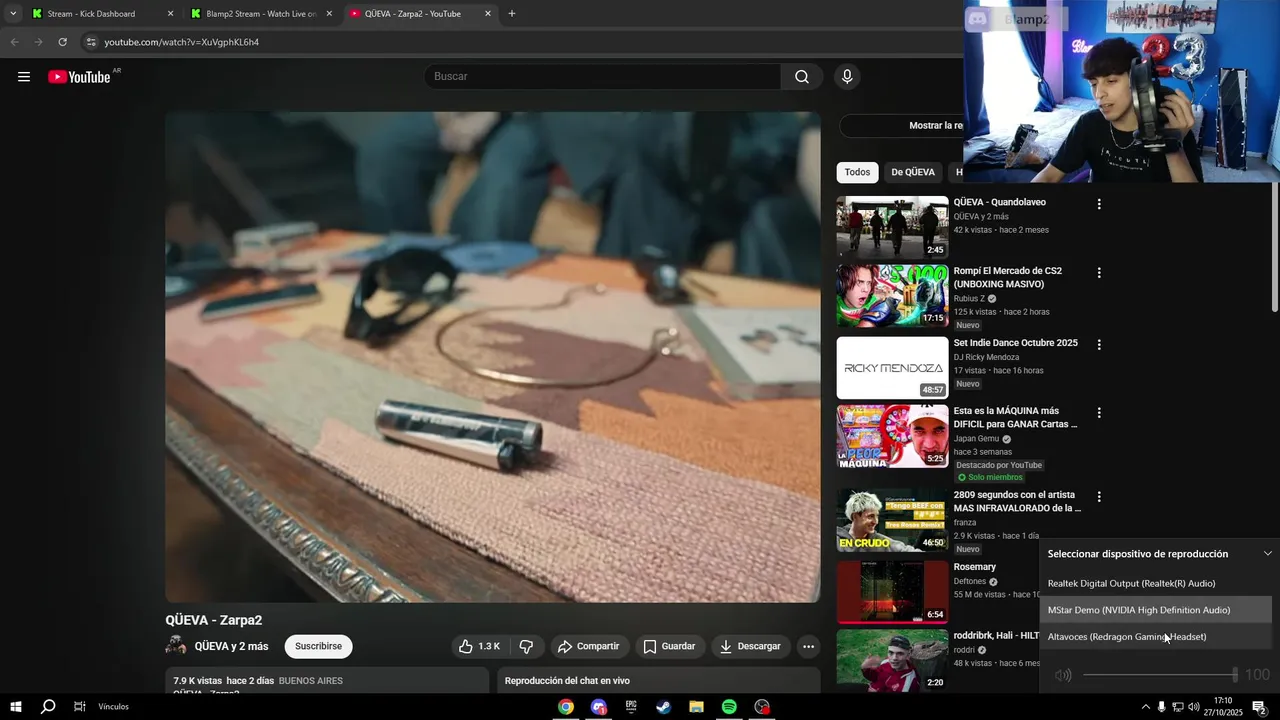Screen dimensions: 1280x720
Task: Open Discord from the taskbar
Action: (x=598, y=707)
